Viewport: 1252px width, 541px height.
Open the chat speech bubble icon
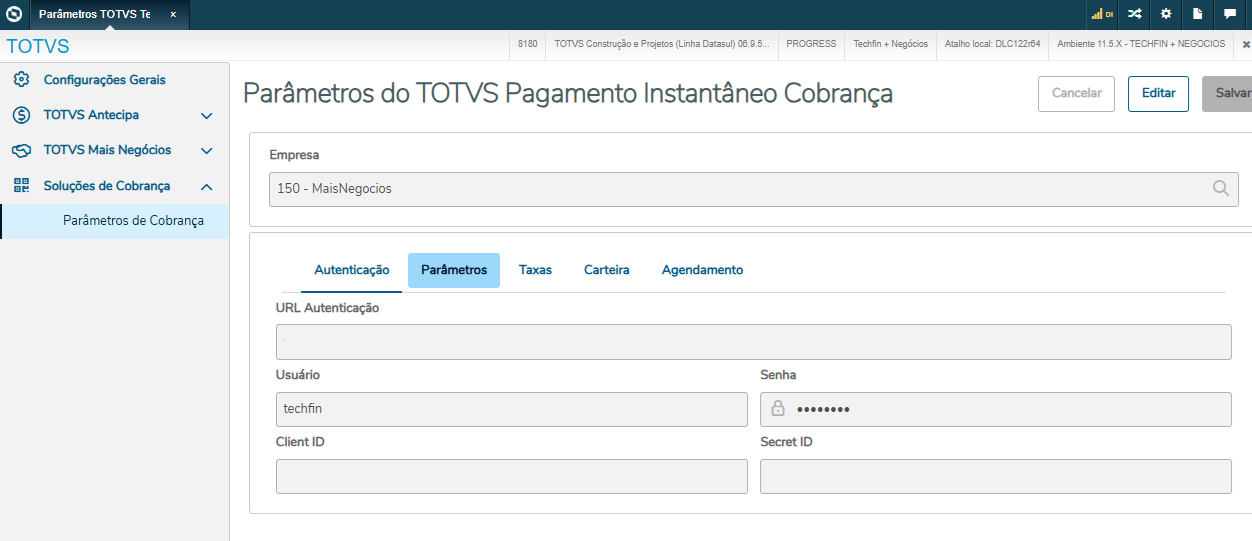(1230, 14)
